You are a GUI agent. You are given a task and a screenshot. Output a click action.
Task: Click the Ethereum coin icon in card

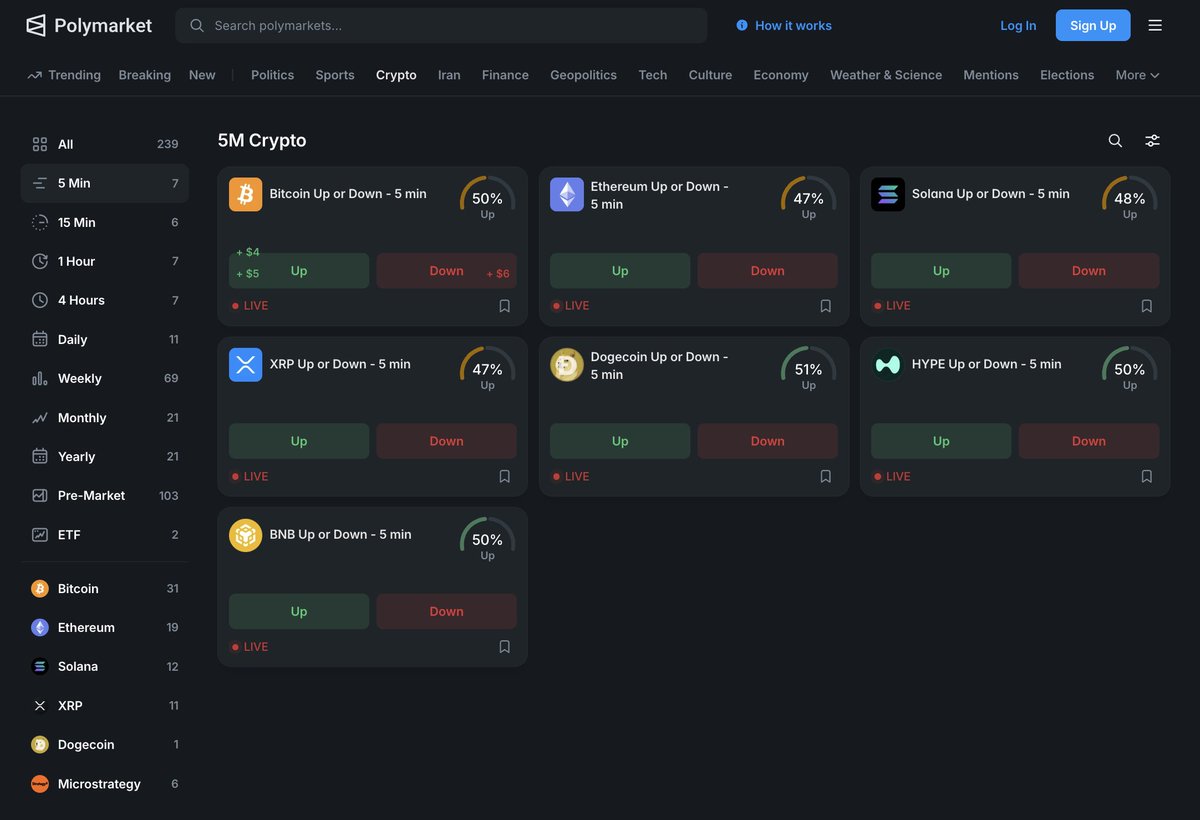click(x=567, y=194)
